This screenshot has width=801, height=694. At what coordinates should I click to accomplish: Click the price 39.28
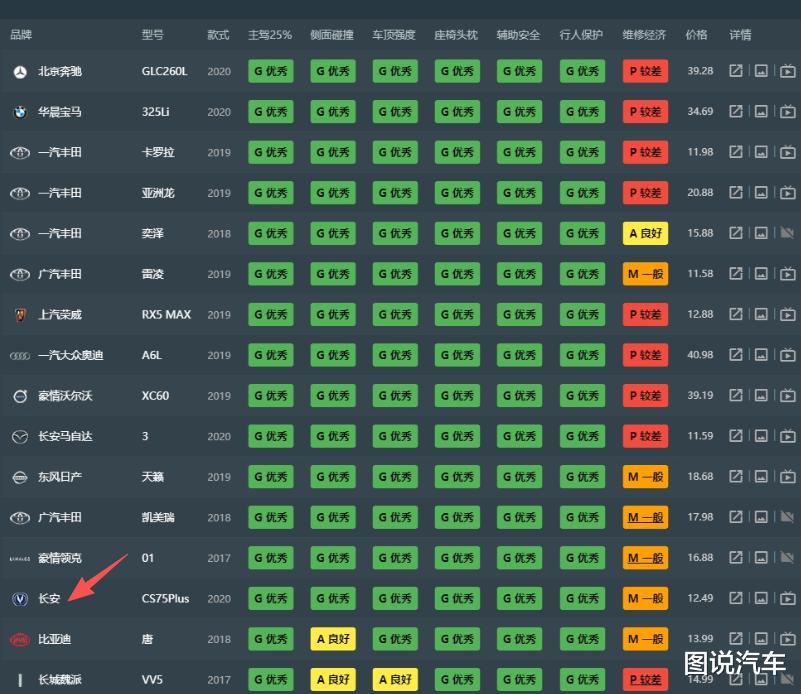coord(700,70)
